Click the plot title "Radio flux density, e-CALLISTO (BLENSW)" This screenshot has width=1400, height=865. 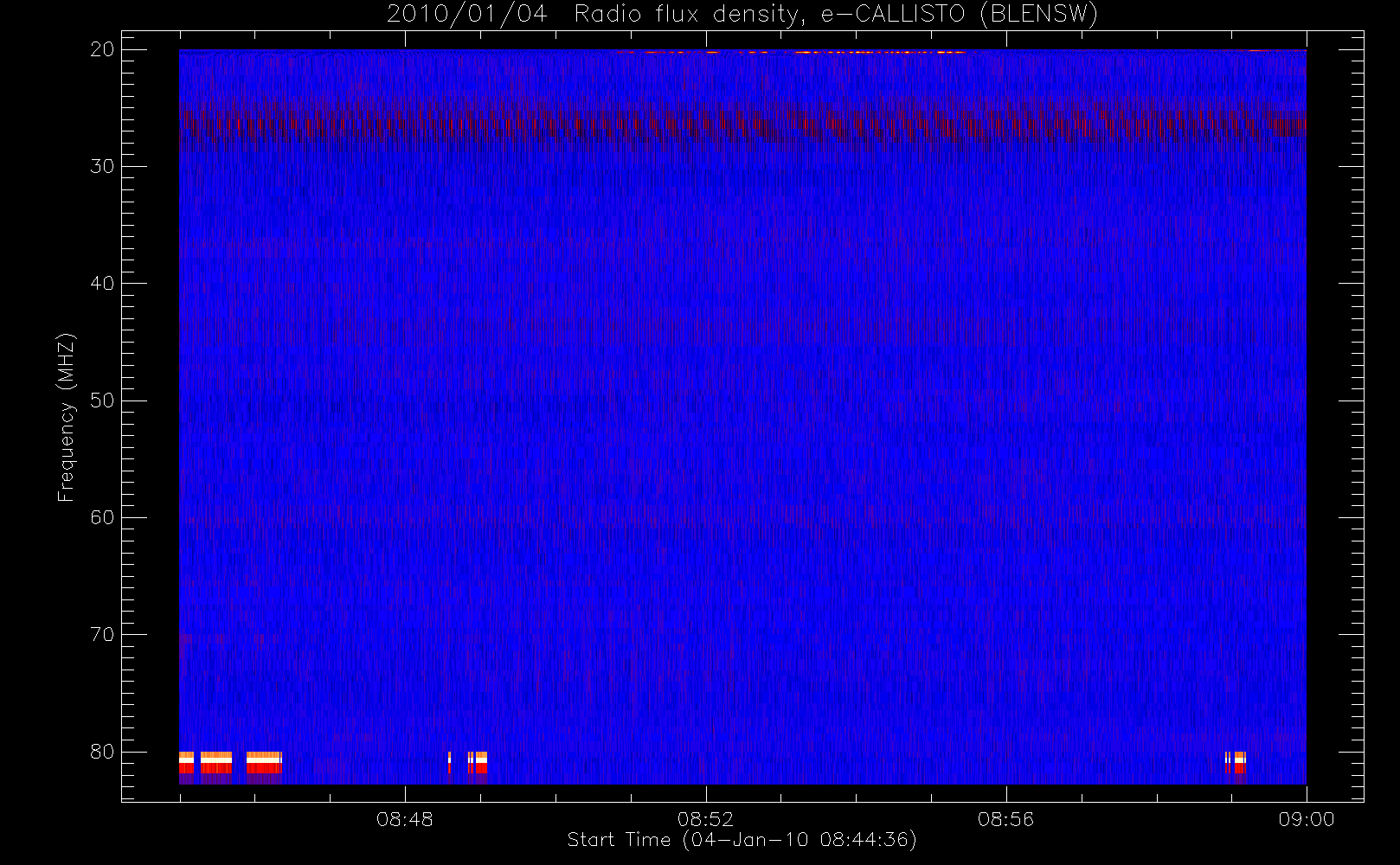pyautogui.click(x=836, y=15)
